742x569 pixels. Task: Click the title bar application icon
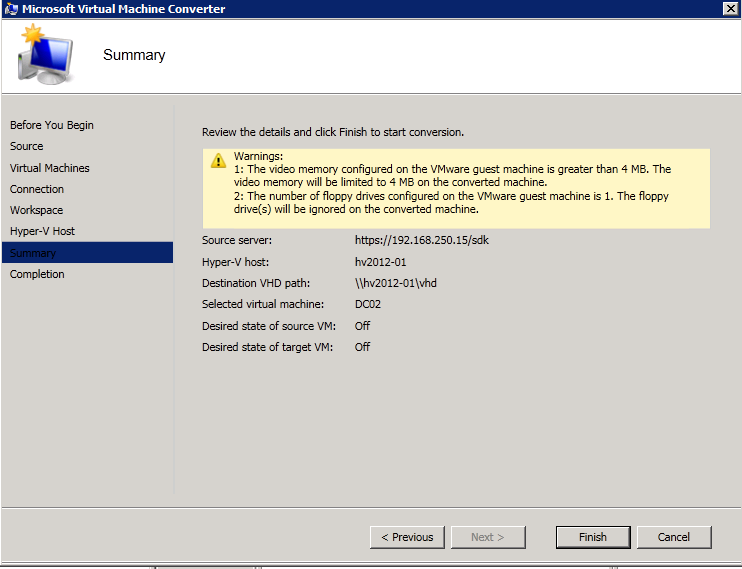11,9
